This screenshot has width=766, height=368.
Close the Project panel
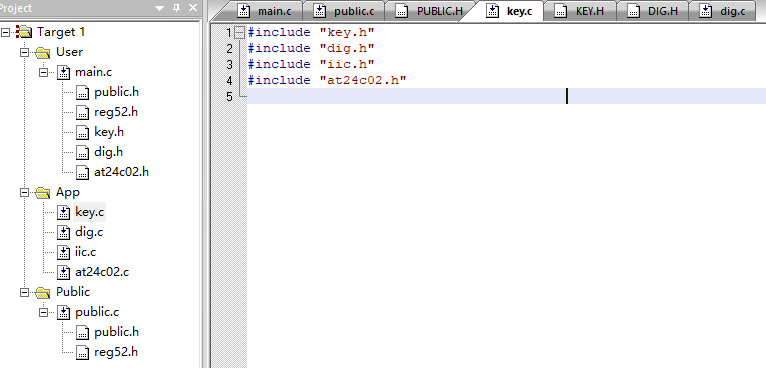pyautogui.click(x=193, y=8)
